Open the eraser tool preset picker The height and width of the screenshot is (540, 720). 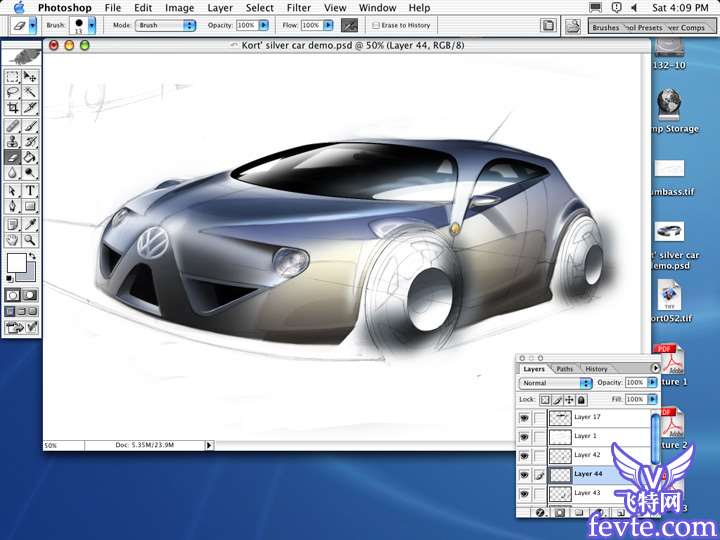pyautogui.click(x=33, y=25)
